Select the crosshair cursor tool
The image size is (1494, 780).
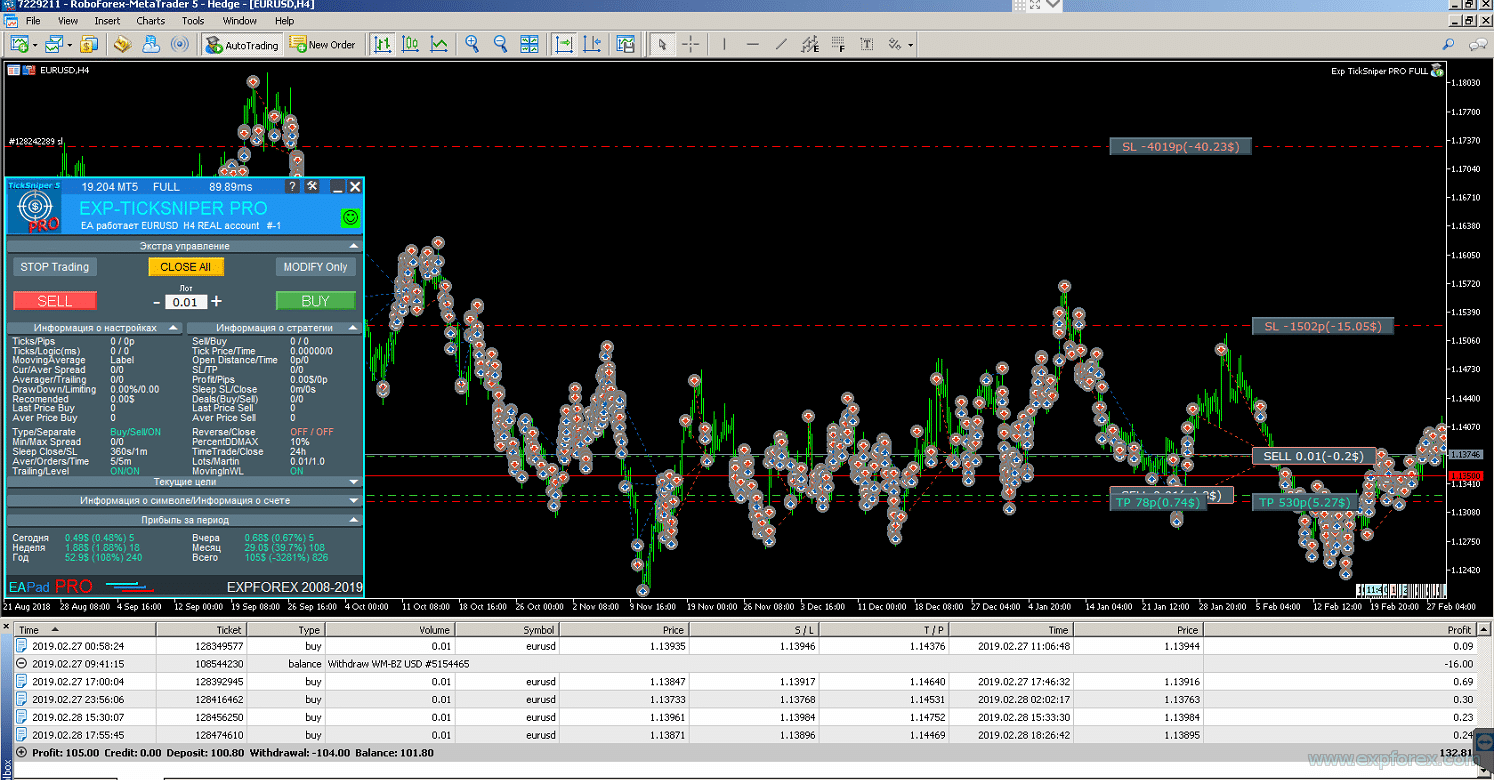pyautogui.click(x=690, y=44)
